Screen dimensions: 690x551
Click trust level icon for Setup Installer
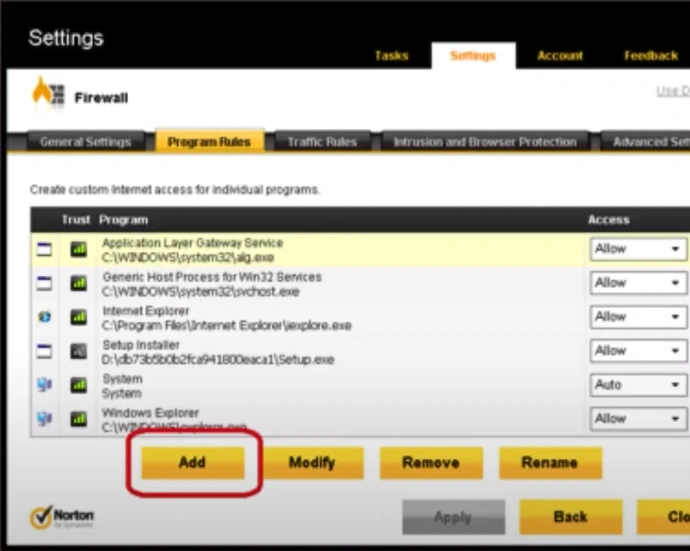[x=79, y=351]
